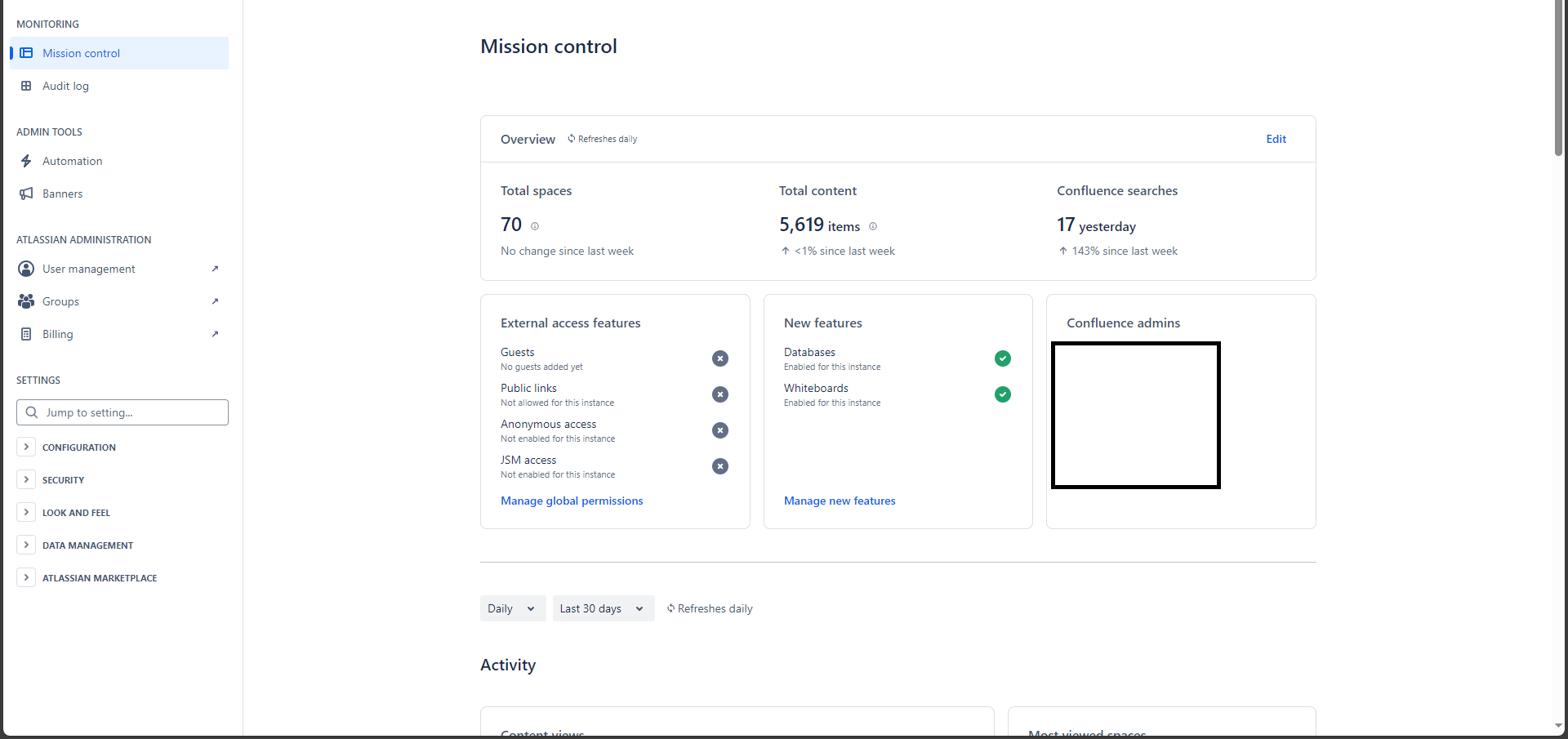Click 'No change since last week' text
The image size is (1568, 739).
click(x=567, y=251)
